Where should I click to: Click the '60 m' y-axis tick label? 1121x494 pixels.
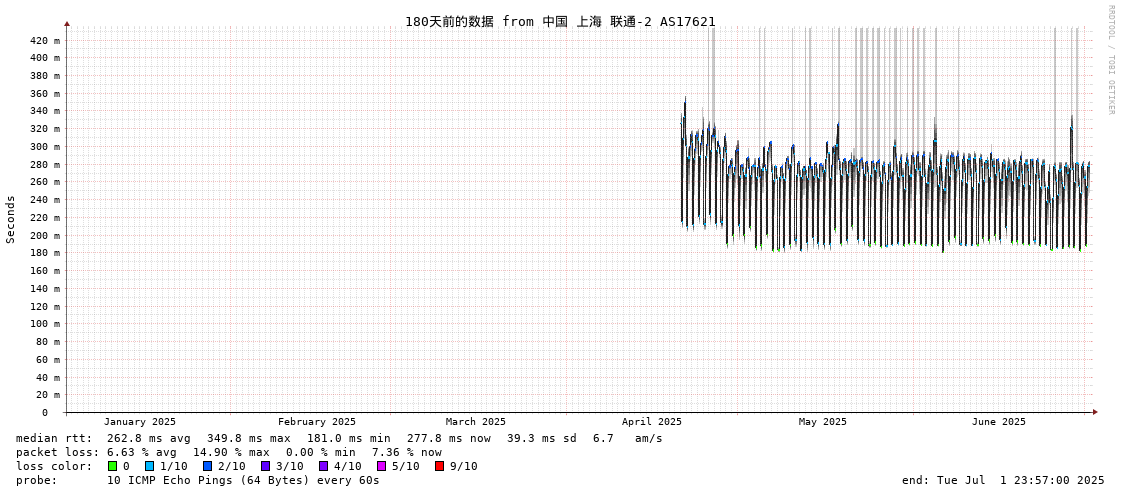48,359
